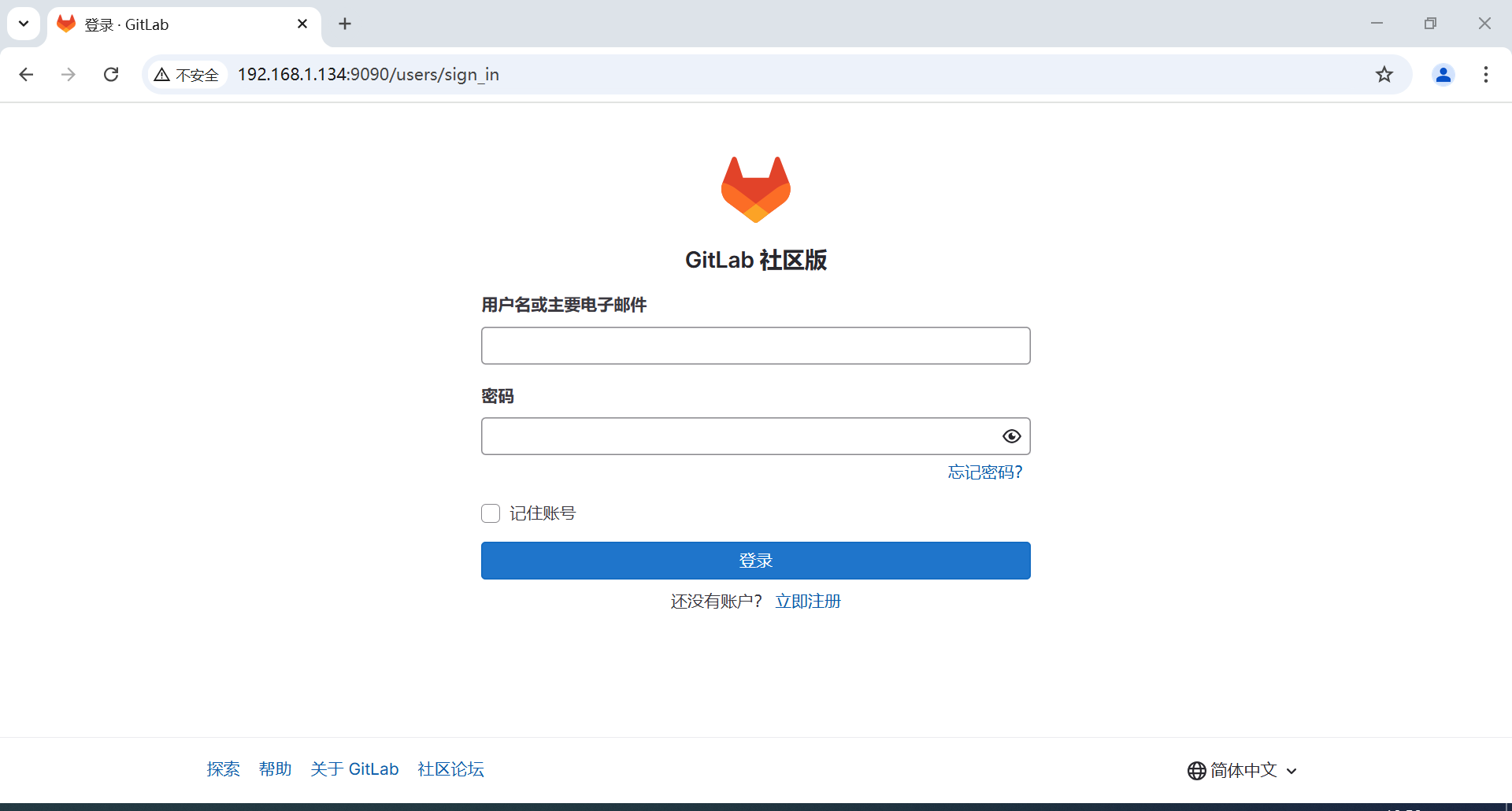
Task: Close the browser window
Action: click(x=1484, y=24)
